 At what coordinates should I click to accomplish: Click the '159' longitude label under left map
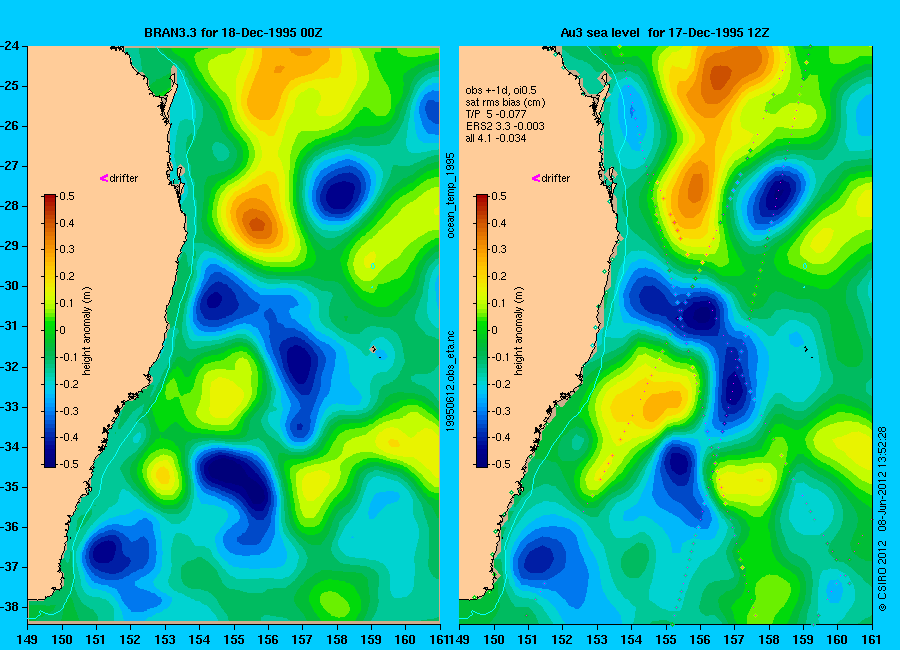tap(371, 639)
